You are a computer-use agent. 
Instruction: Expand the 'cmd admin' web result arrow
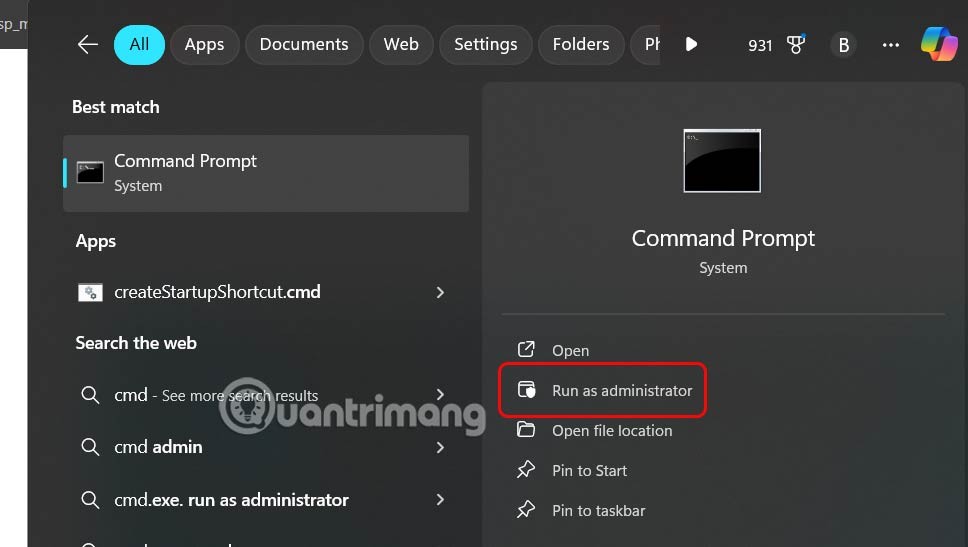[440, 447]
